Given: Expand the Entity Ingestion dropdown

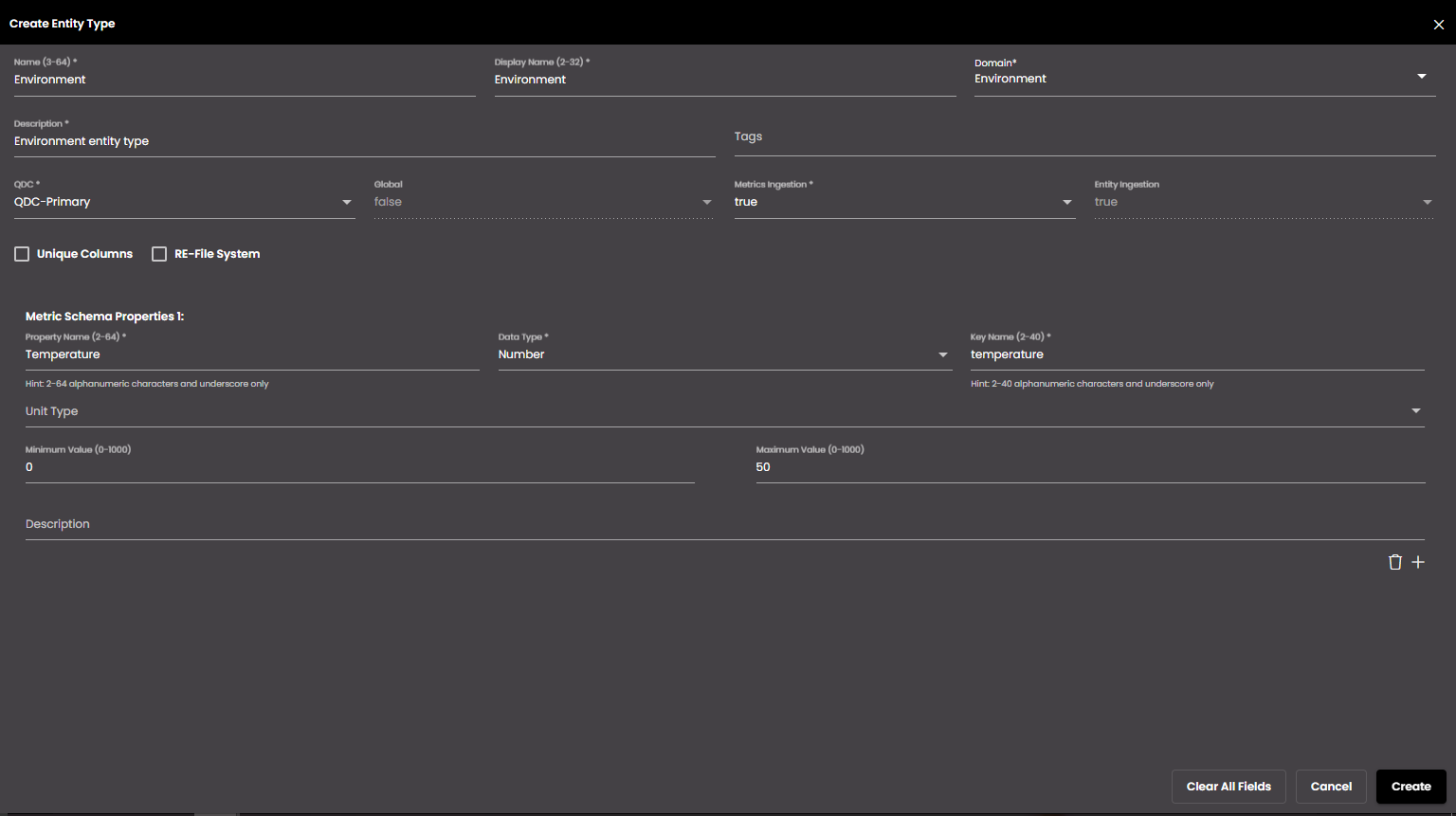Looking at the screenshot, I should click(1264, 201).
